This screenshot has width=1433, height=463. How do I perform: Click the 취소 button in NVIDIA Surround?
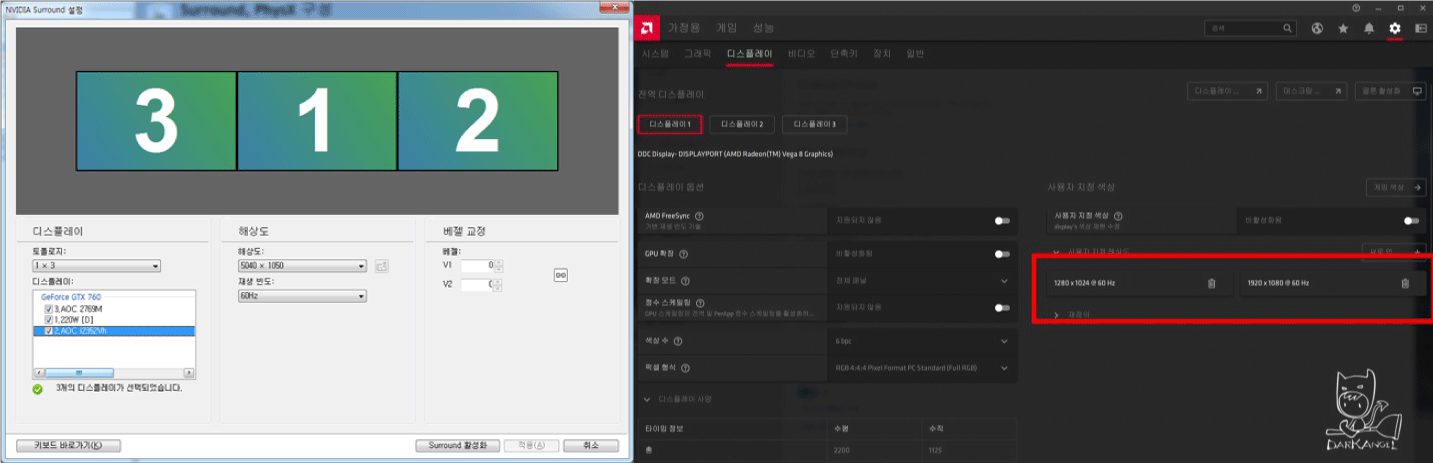pos(591,445)
